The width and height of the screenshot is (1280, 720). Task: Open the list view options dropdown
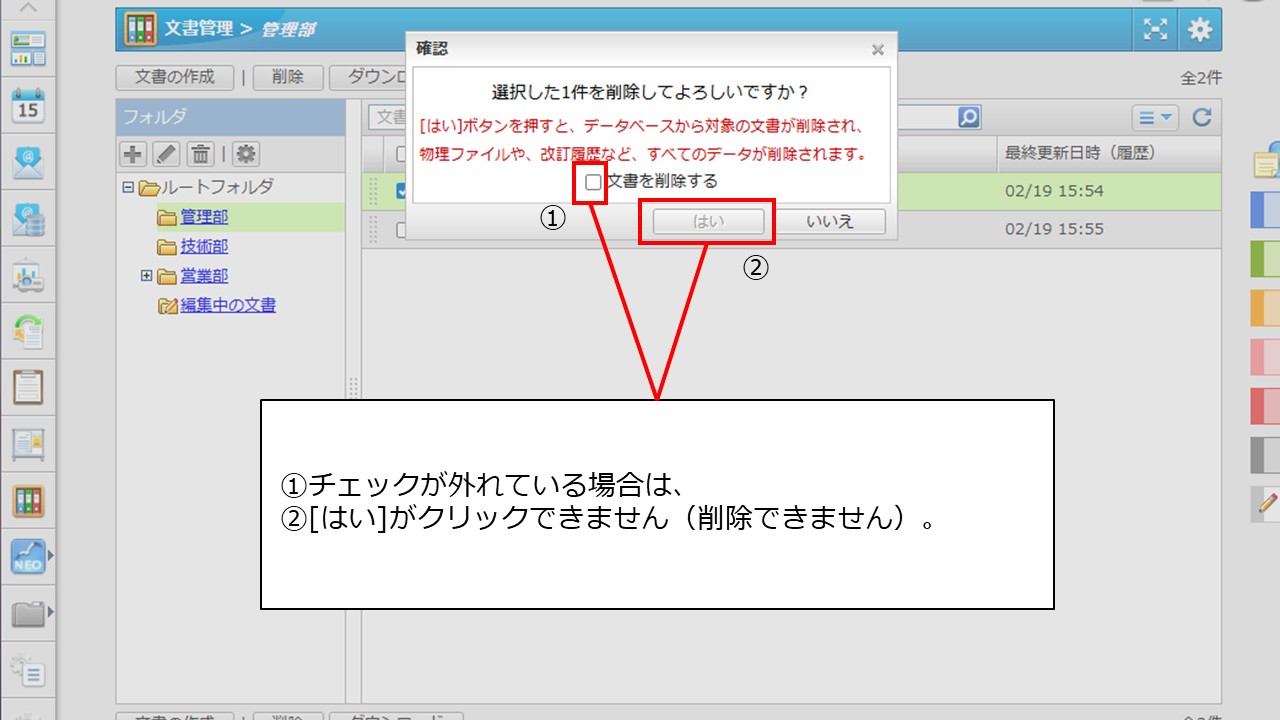click(x=1156, y=117)
